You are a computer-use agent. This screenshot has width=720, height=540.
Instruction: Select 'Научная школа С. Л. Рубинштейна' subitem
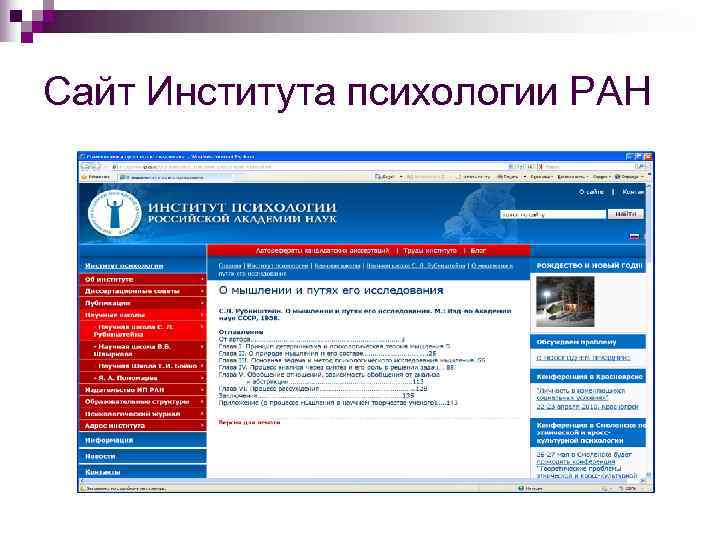pos(142,331)
